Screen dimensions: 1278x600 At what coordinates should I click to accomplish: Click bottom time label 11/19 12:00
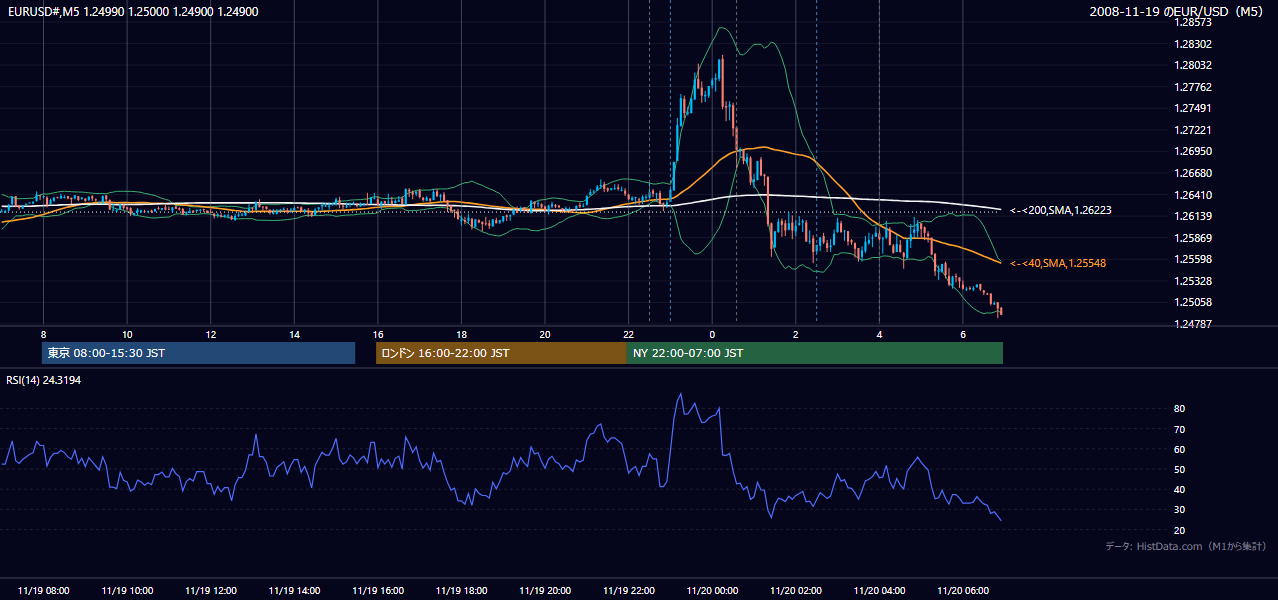tap(210, 591)
